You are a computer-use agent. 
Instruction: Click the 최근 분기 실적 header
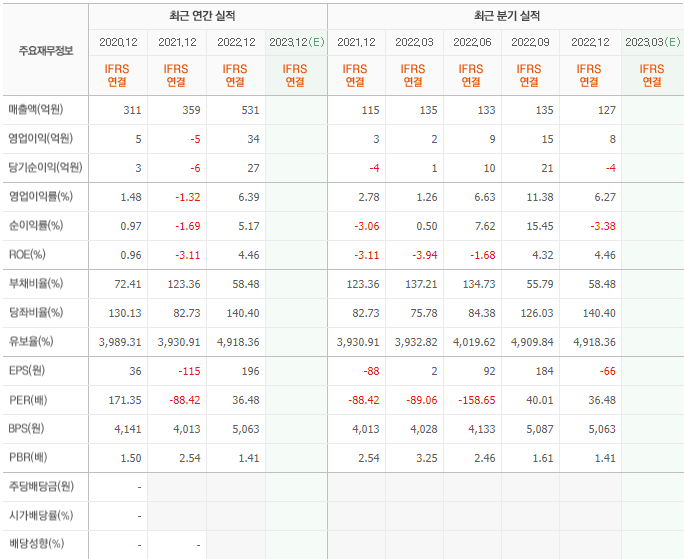pyautogui.click(x=507, y=16)
